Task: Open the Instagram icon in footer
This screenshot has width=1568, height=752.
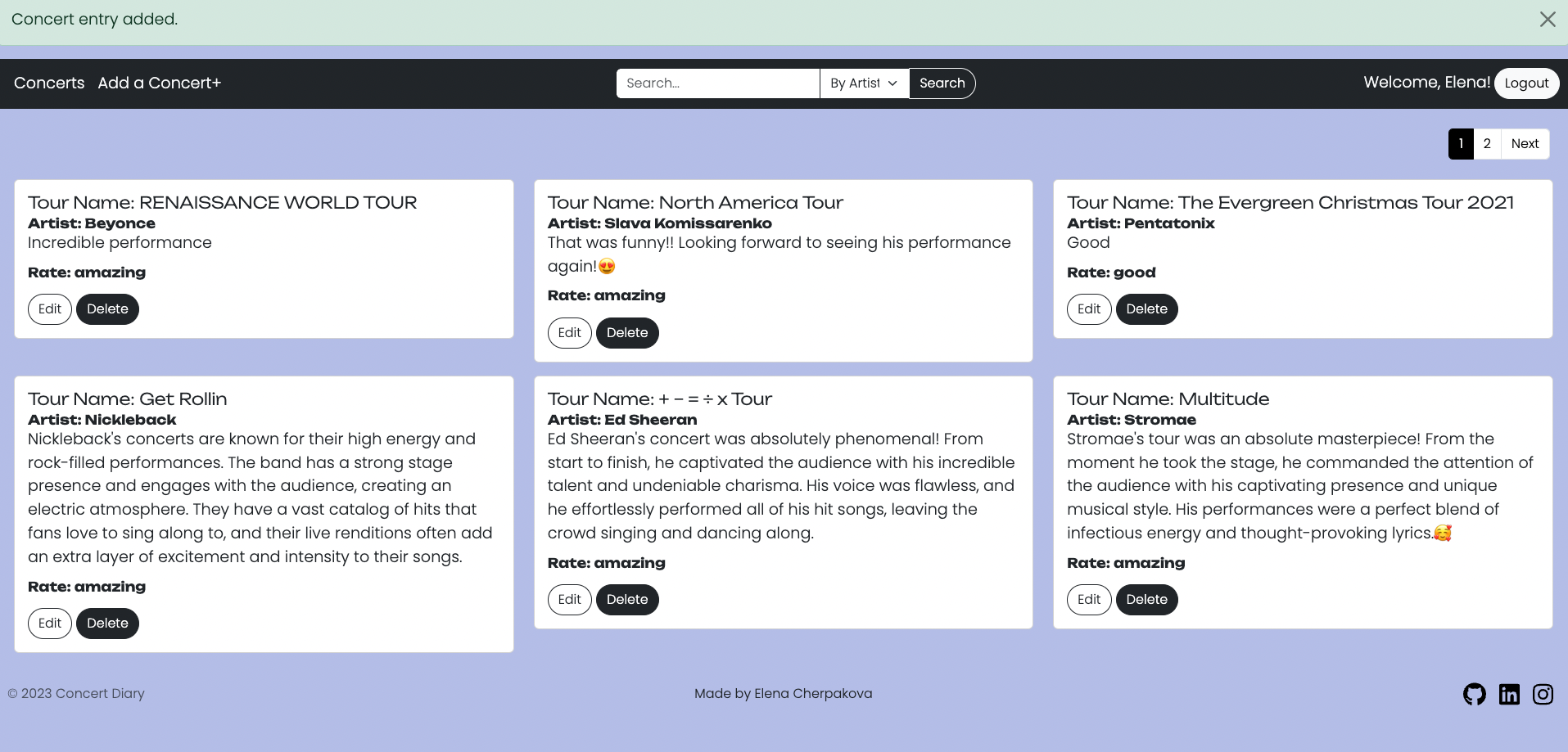Action: tap(1543, 695)
